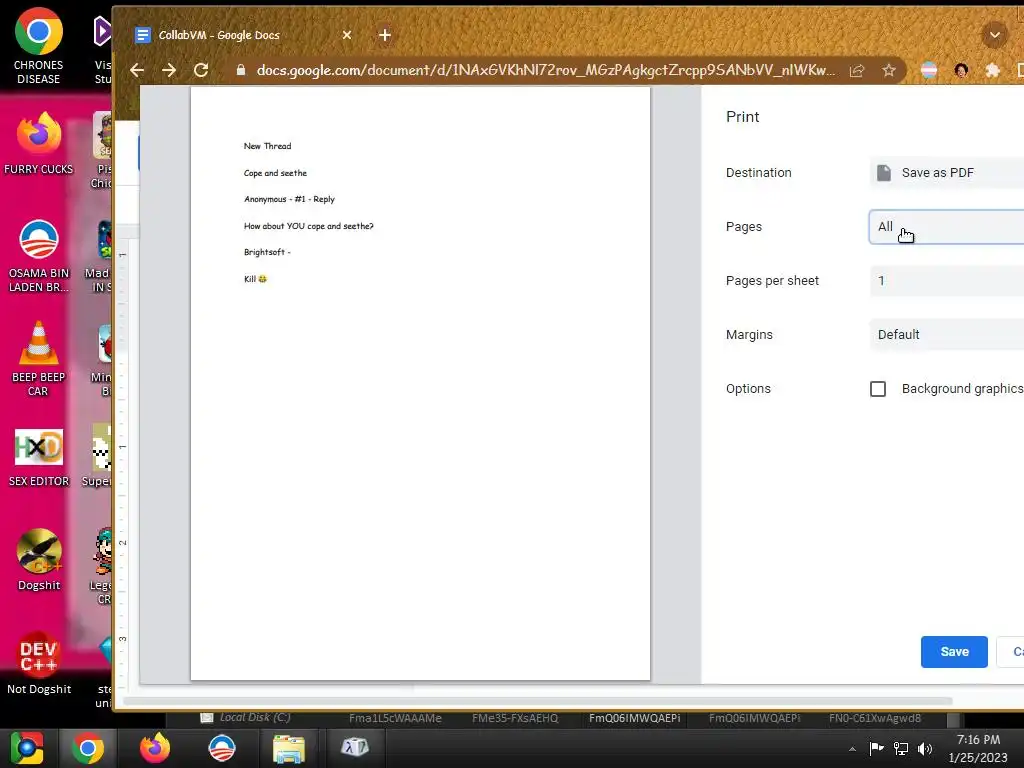The image size is (1024, 768).
Task: Open Pages per sheet dropdown
Action: click(x=946, y=281)
